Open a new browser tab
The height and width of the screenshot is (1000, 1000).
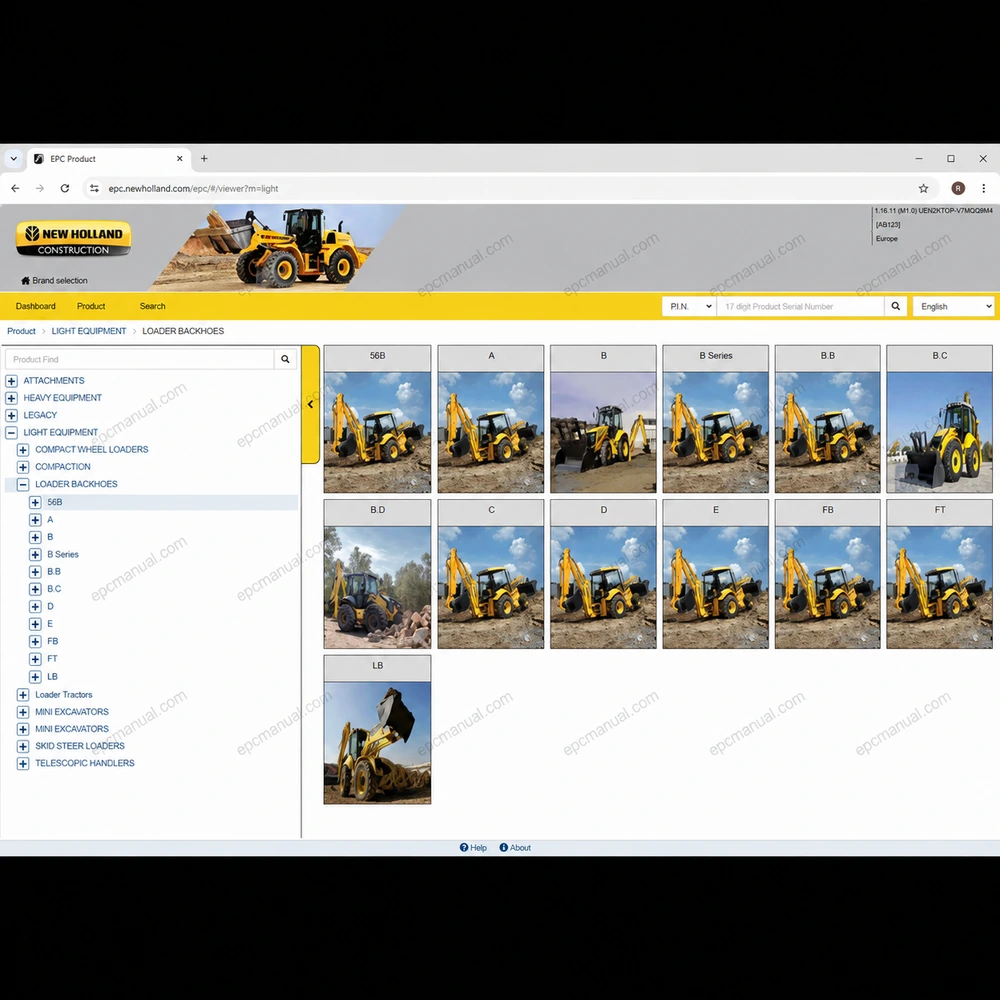[204, 159]
